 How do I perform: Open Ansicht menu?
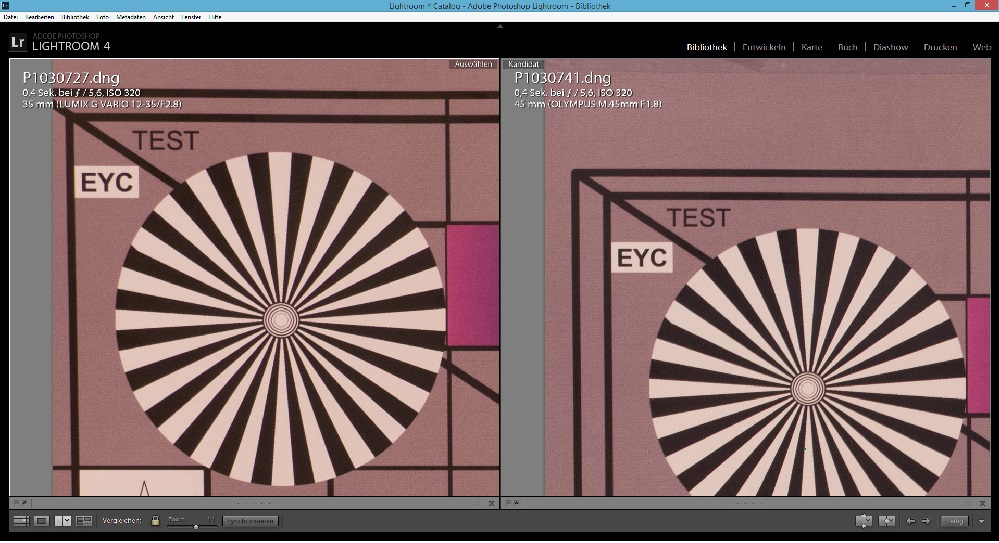[164, 17]
